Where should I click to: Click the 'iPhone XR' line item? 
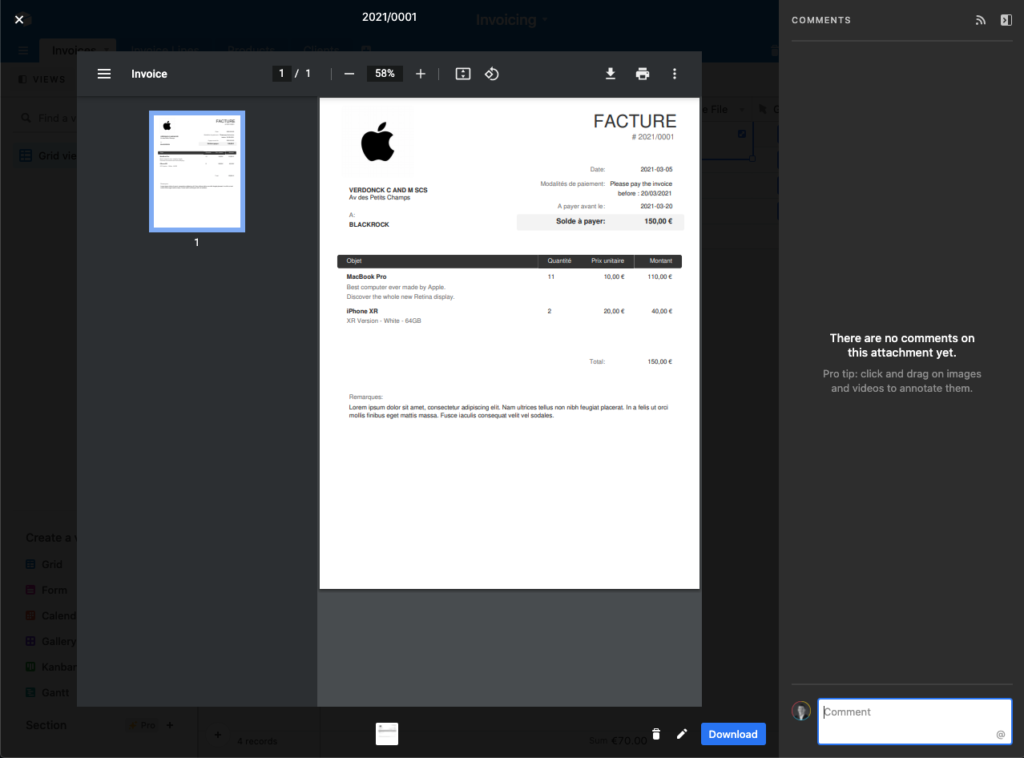[362, 311]
